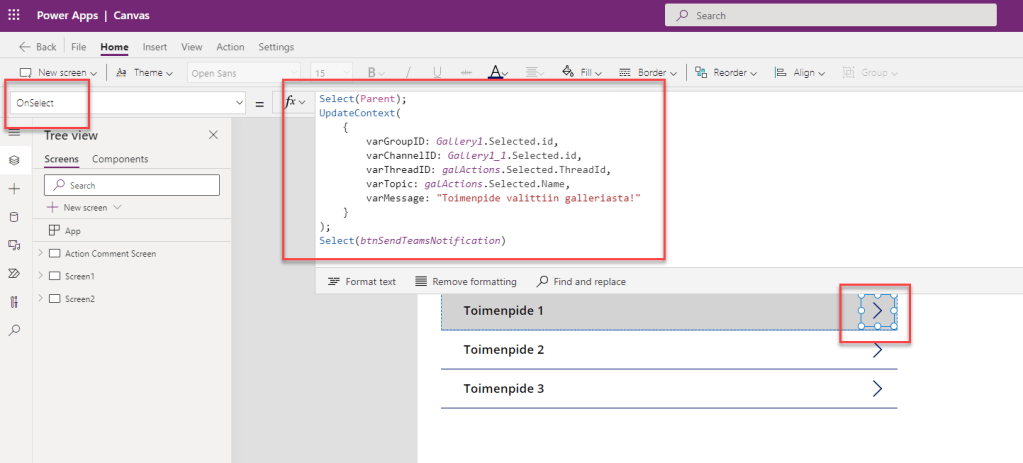Open the Advanced tools sidebar icon
This screenshot has width=1023, height=463.
coord(14,301)
